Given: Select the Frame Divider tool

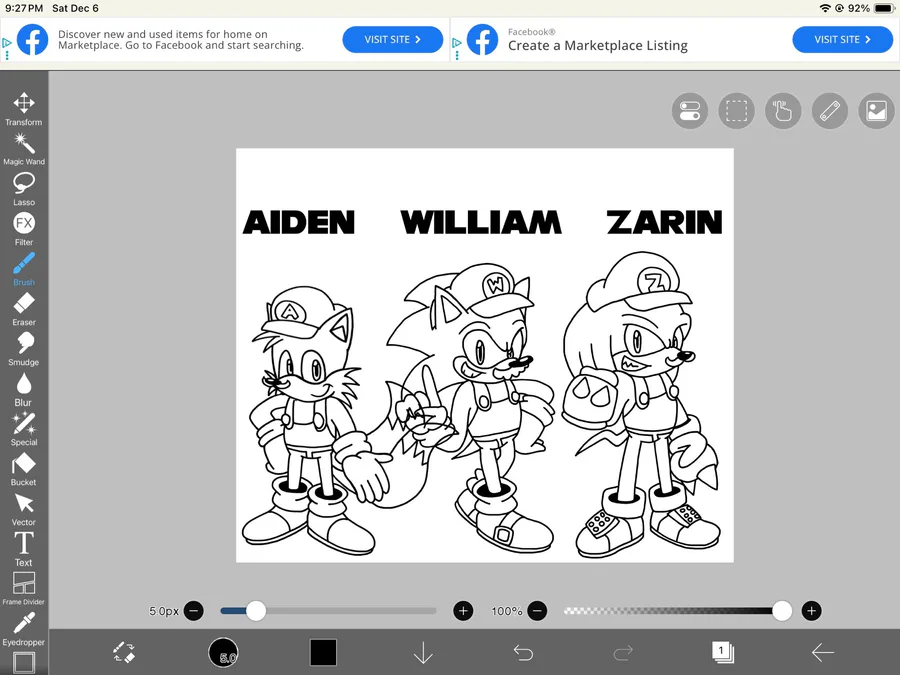Looking at the screenshot, I should (x=24, y=589).
